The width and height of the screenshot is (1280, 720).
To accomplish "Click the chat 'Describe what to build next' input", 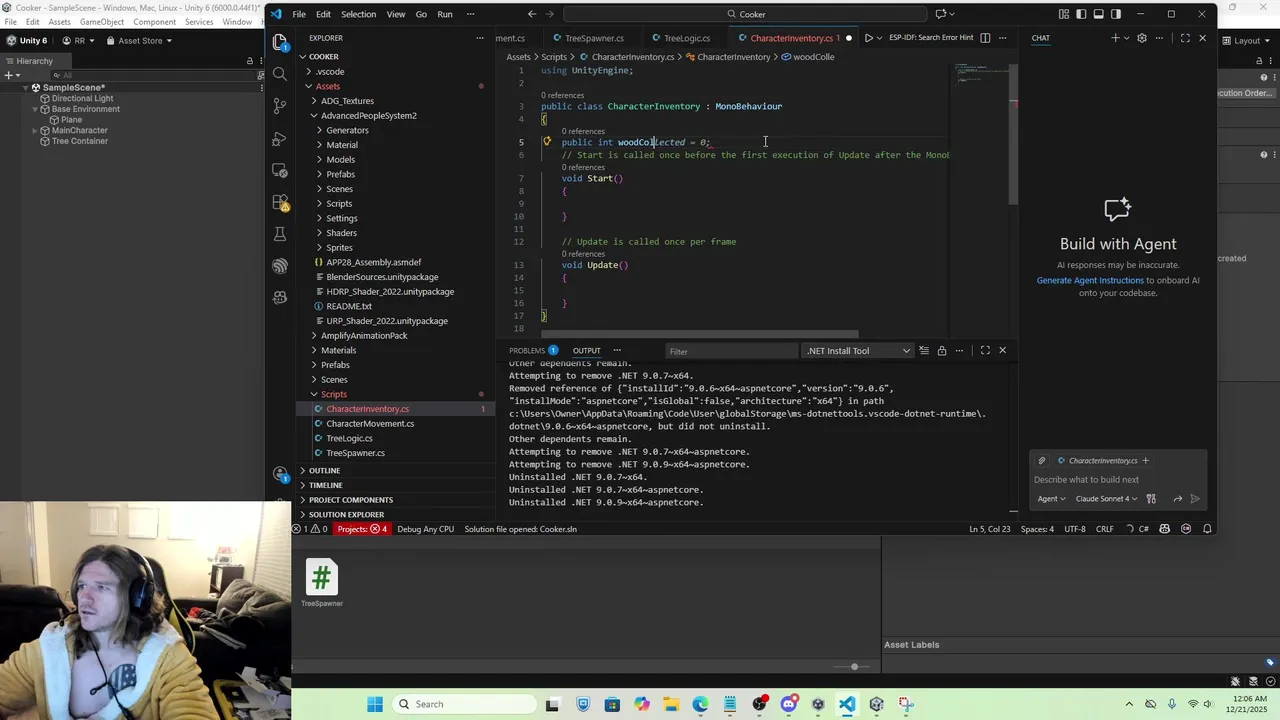I will click(1117, 480).
